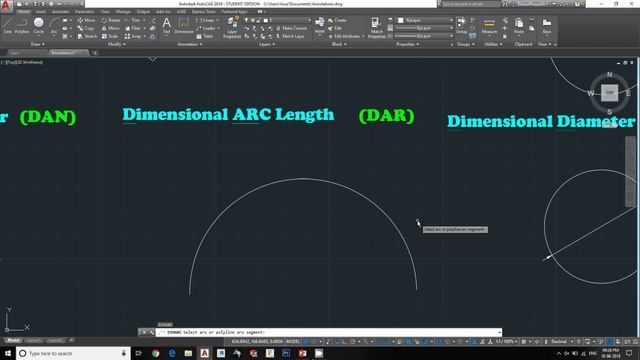Viewport: 640px width, 360px height.
Task: Click the Windows Start button
Action: click(8, 353)
